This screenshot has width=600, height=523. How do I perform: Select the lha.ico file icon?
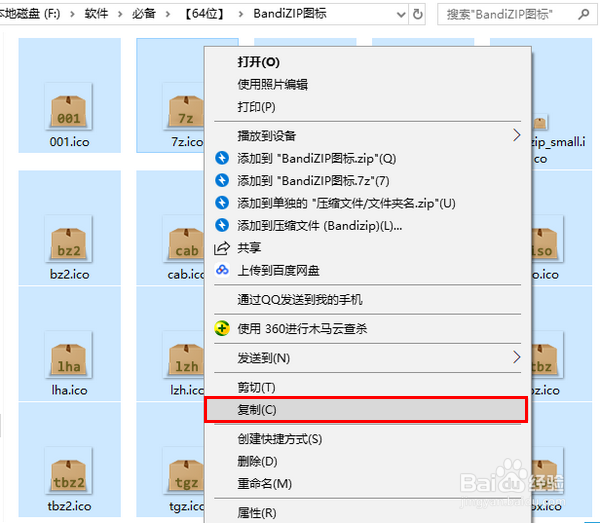coord(69,355)
